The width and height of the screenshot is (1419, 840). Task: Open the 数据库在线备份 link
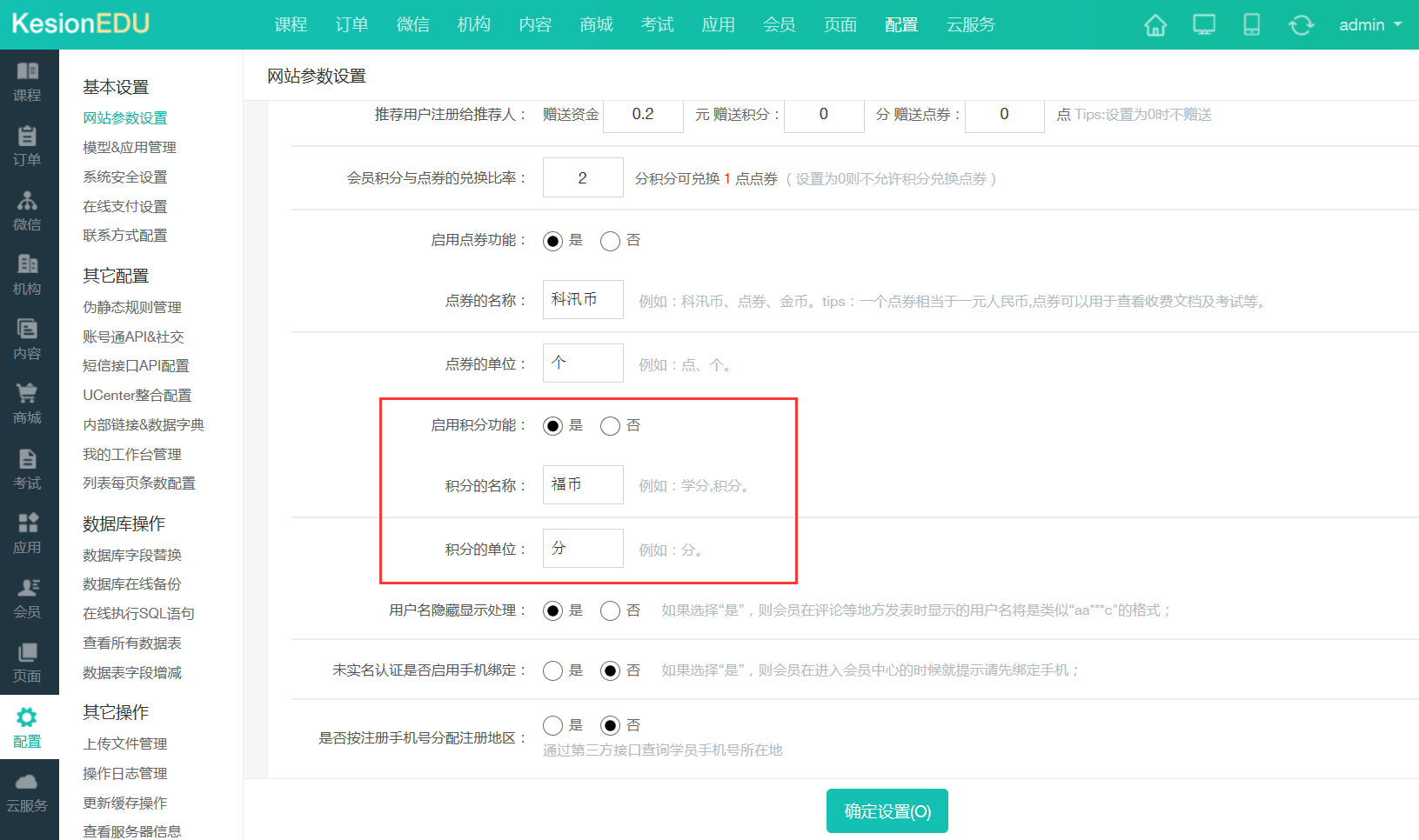coord(128,583)
